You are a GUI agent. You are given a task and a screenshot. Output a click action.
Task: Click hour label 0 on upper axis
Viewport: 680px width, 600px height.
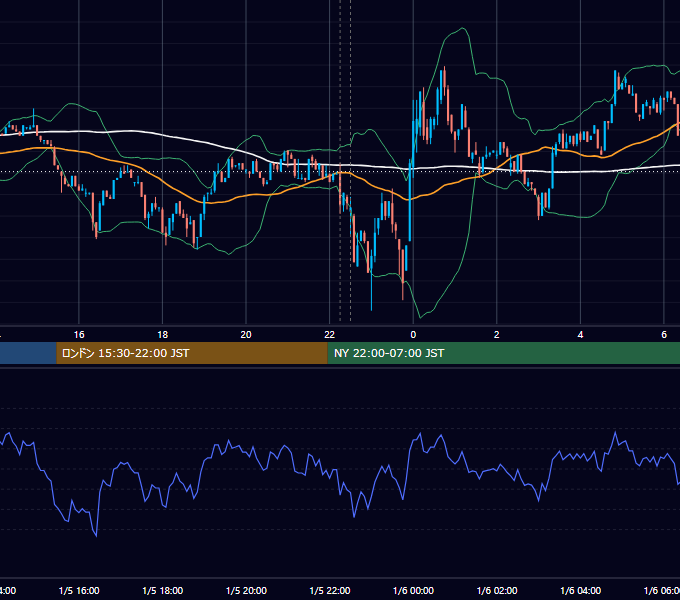[413, 334]
